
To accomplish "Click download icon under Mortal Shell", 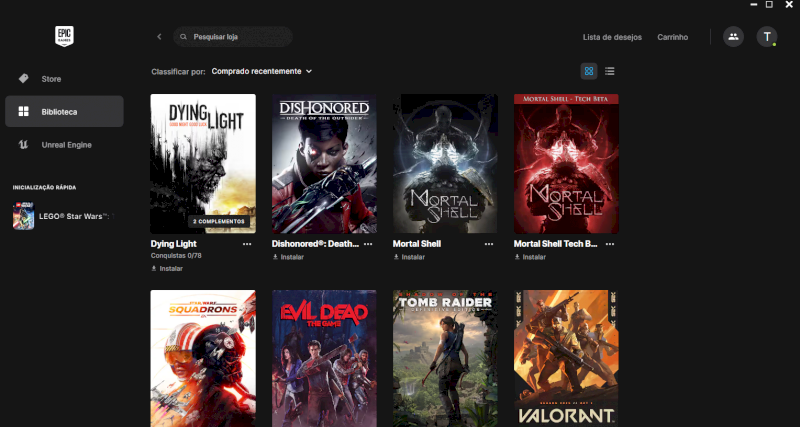I will (396, 257).
